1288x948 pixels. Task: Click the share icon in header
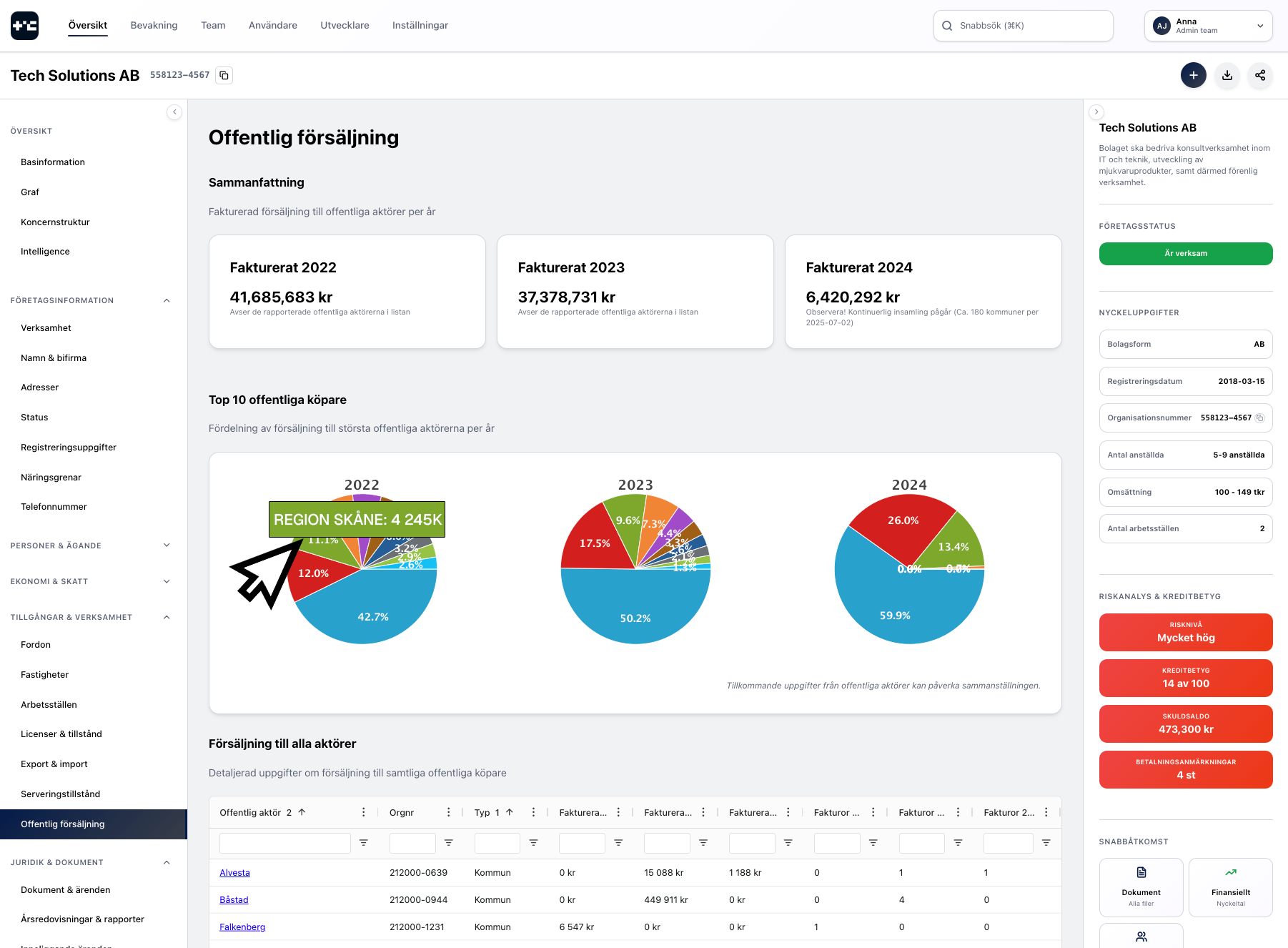[1259, 75]
